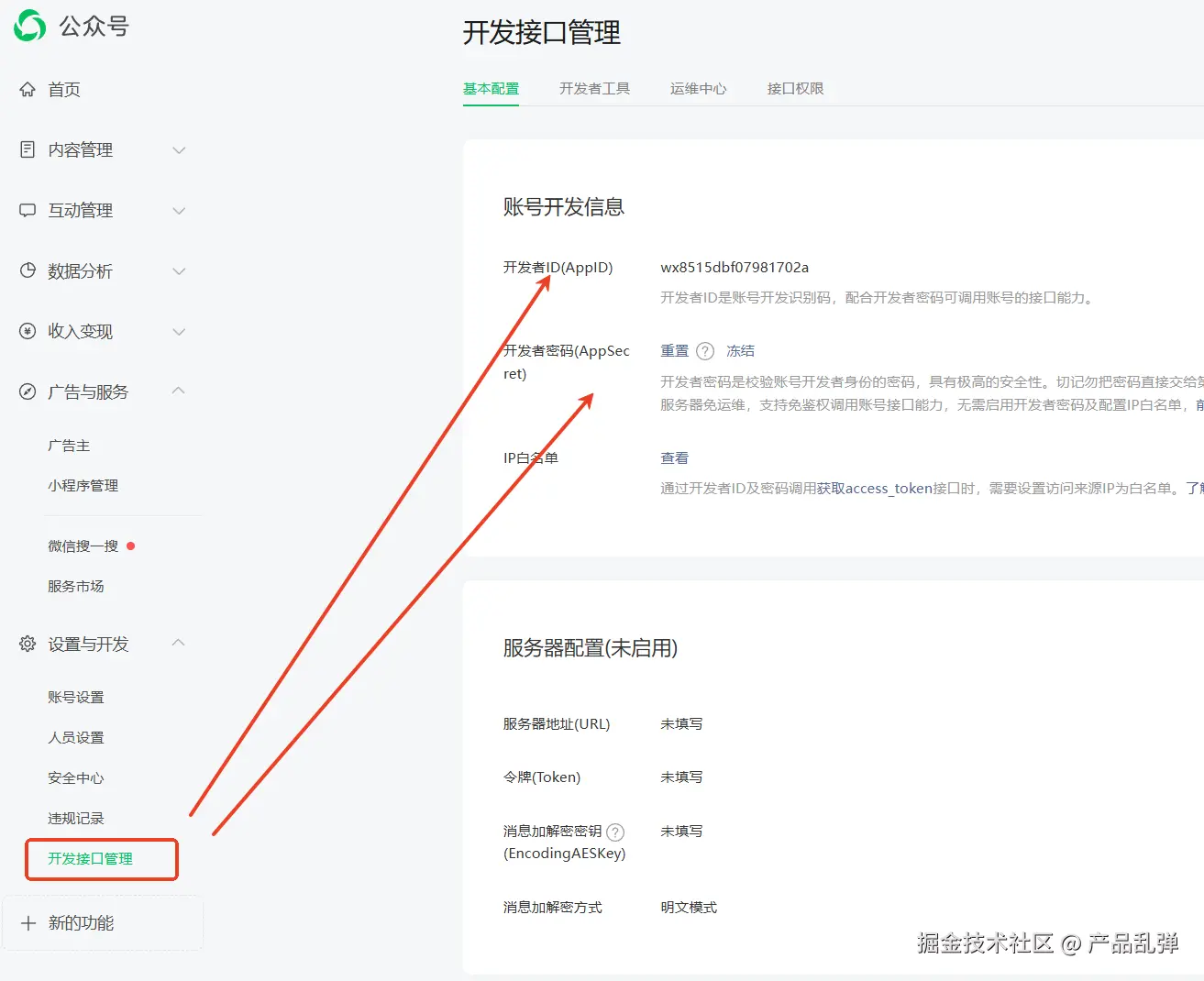Click the 账号开发信息 heading
The width and height of the screenshot is (1204, 981).
(564, 207)
